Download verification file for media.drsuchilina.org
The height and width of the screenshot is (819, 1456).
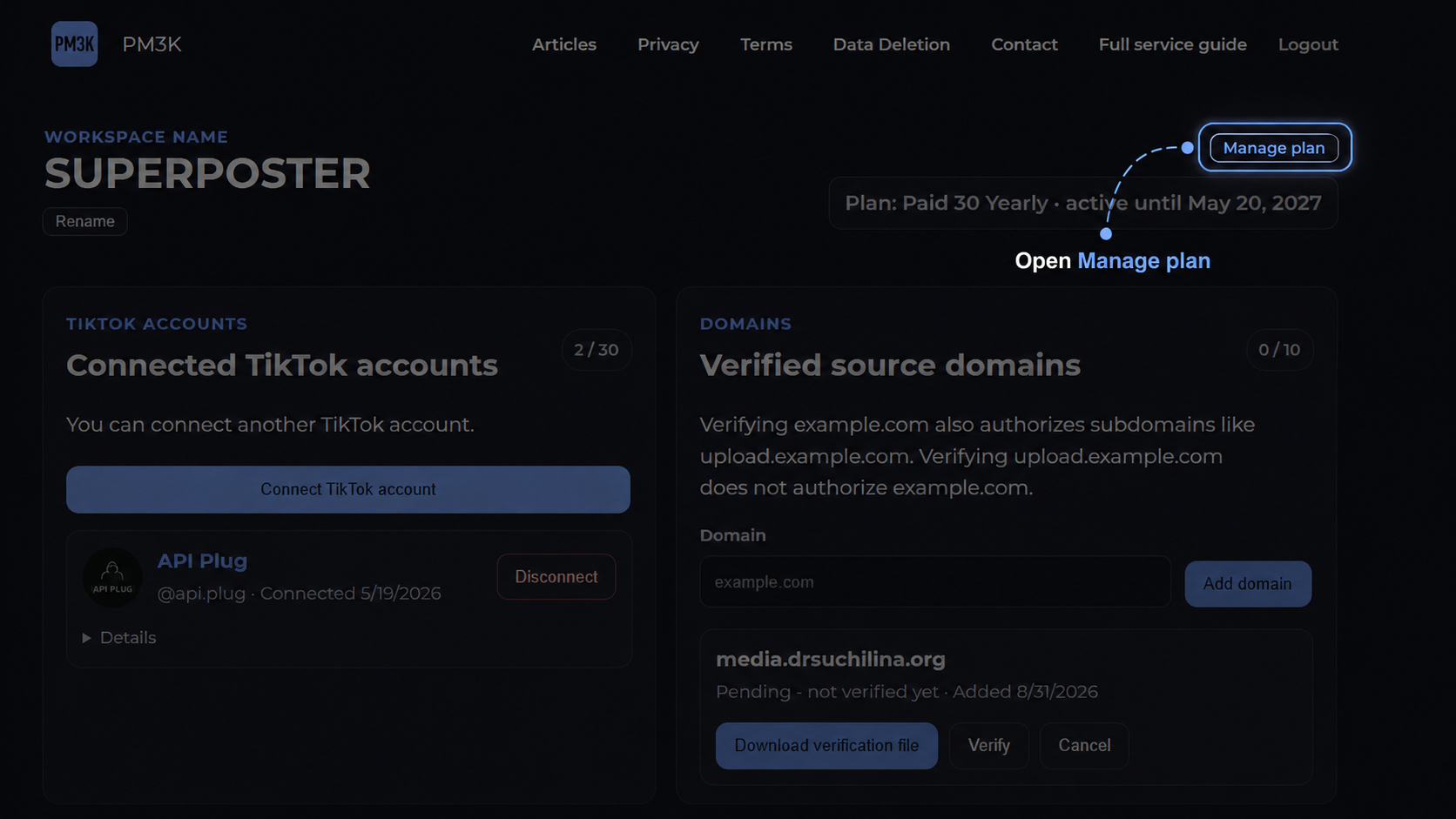point(826,746)
